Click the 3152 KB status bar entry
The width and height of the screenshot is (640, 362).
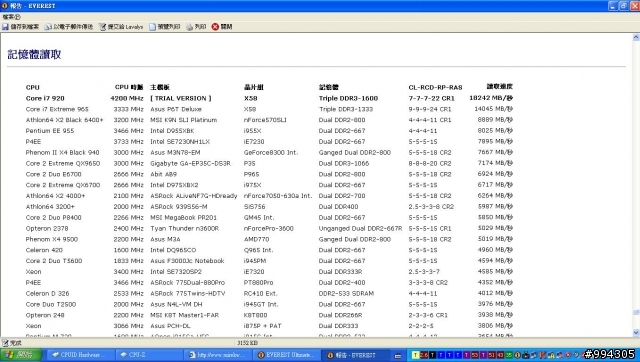tap(247, 343)
